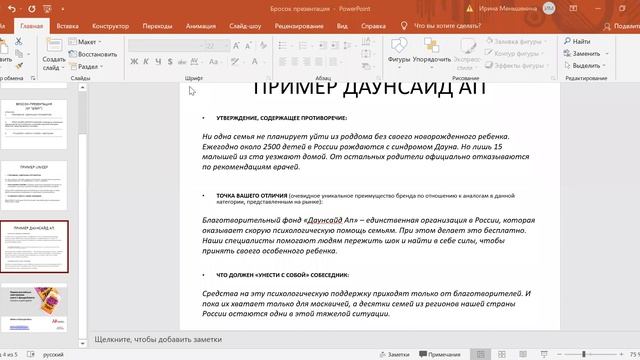Viewport: 640px width, 360px height.
Task: Decrease font size icon
Action: click(x=248, y=46)
